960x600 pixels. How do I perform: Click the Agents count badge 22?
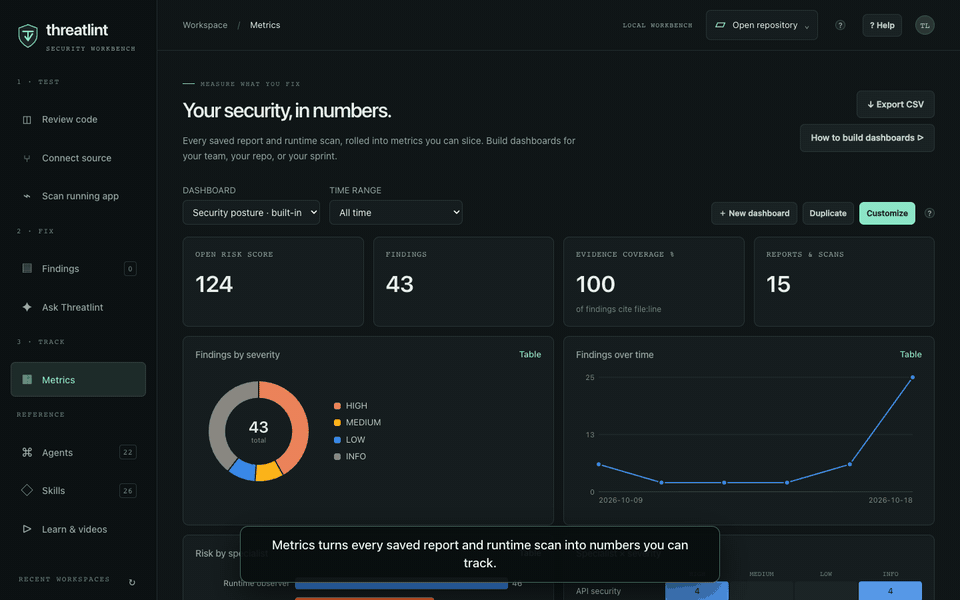coord(127,452)
